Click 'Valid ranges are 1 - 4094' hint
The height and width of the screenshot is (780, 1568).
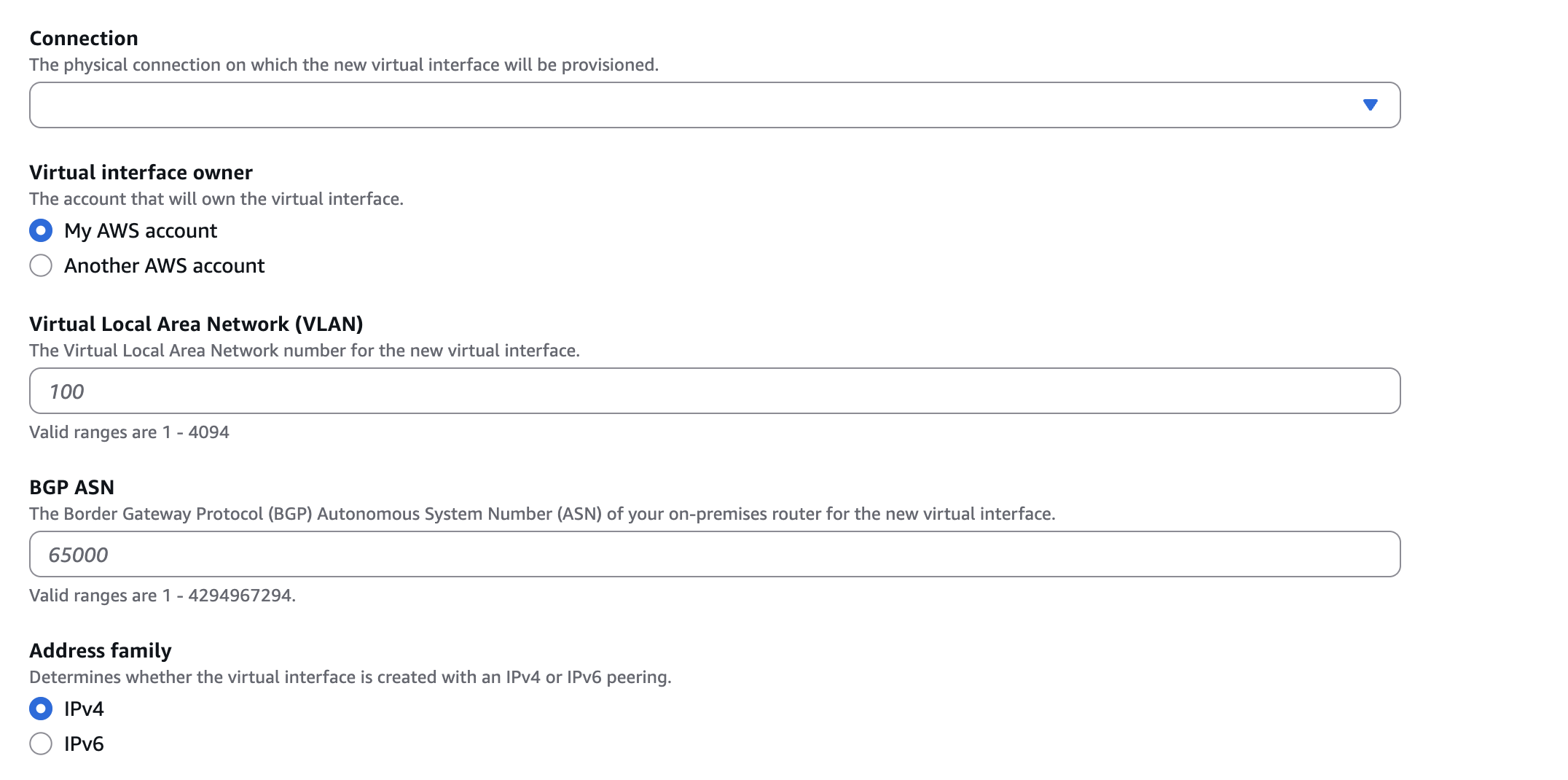click(x=129, y=432)
